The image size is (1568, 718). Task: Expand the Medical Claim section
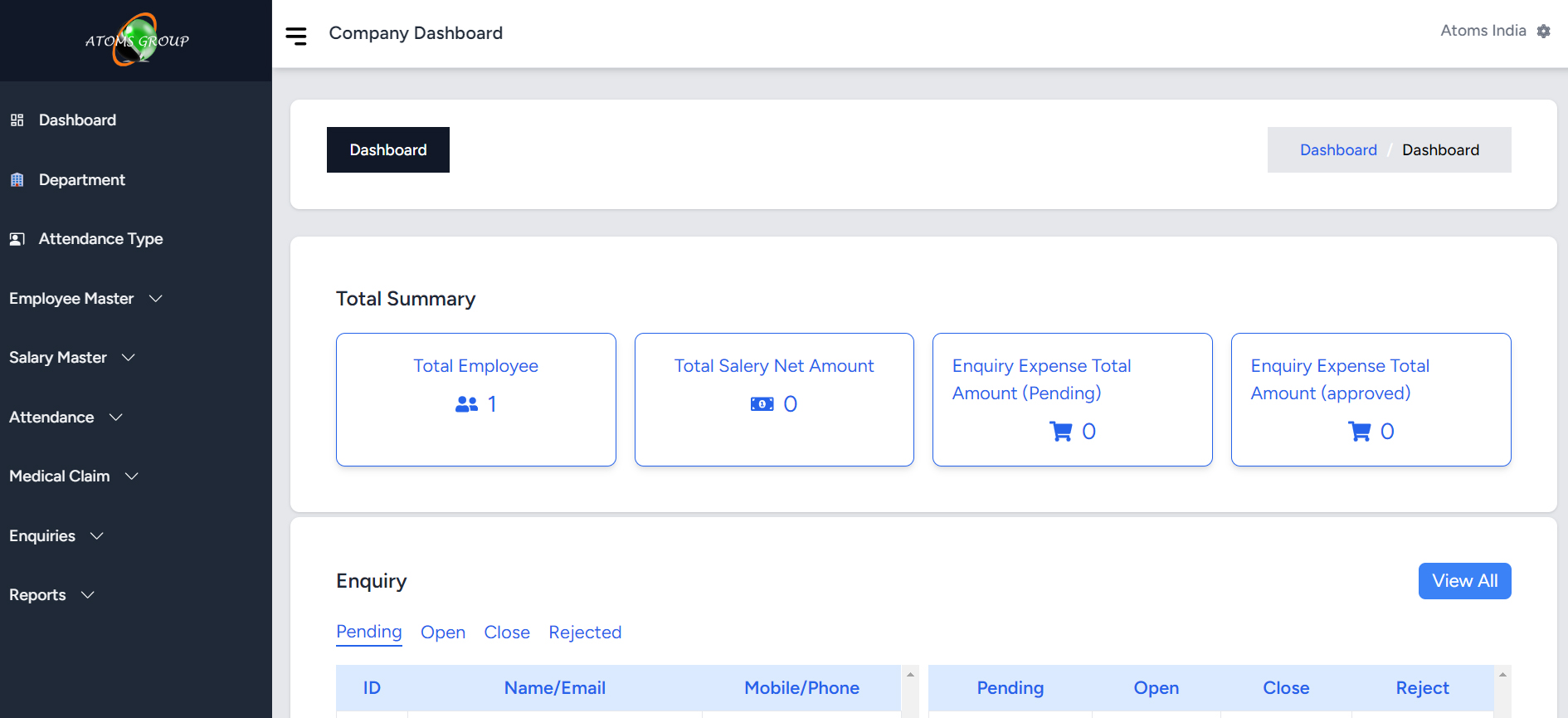coord(74,476)
